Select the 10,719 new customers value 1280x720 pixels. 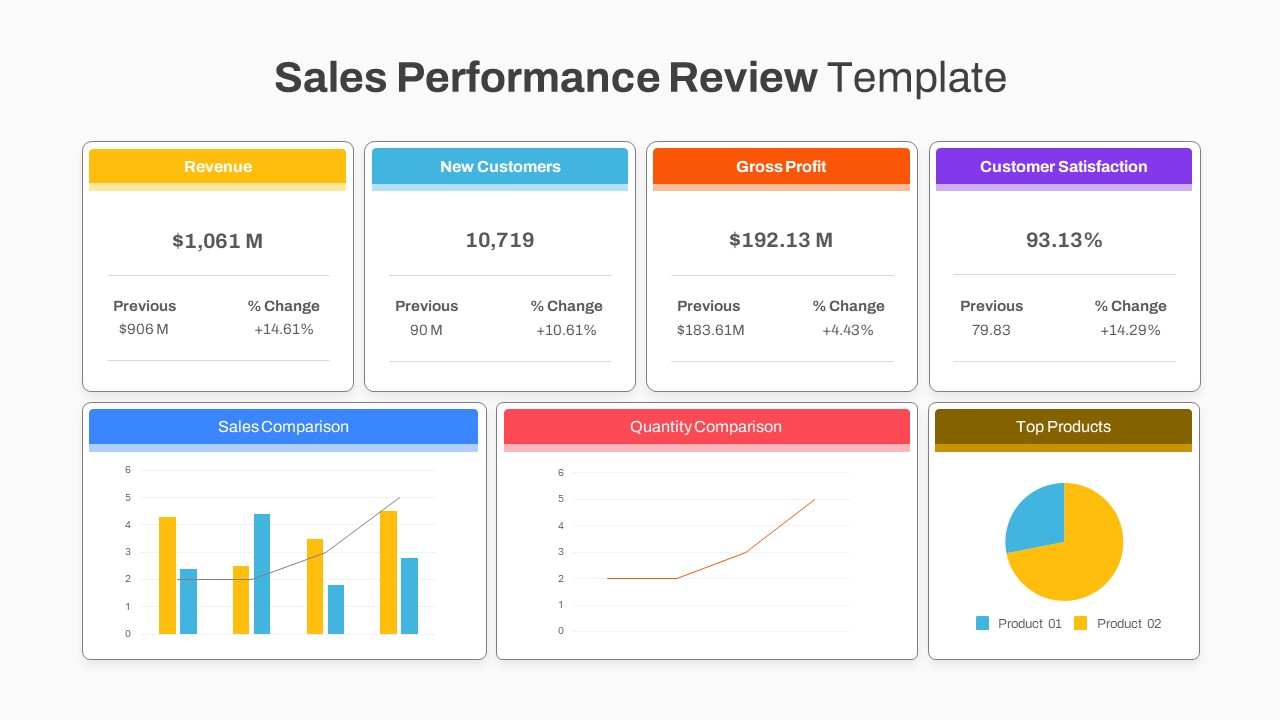[500, 240]
